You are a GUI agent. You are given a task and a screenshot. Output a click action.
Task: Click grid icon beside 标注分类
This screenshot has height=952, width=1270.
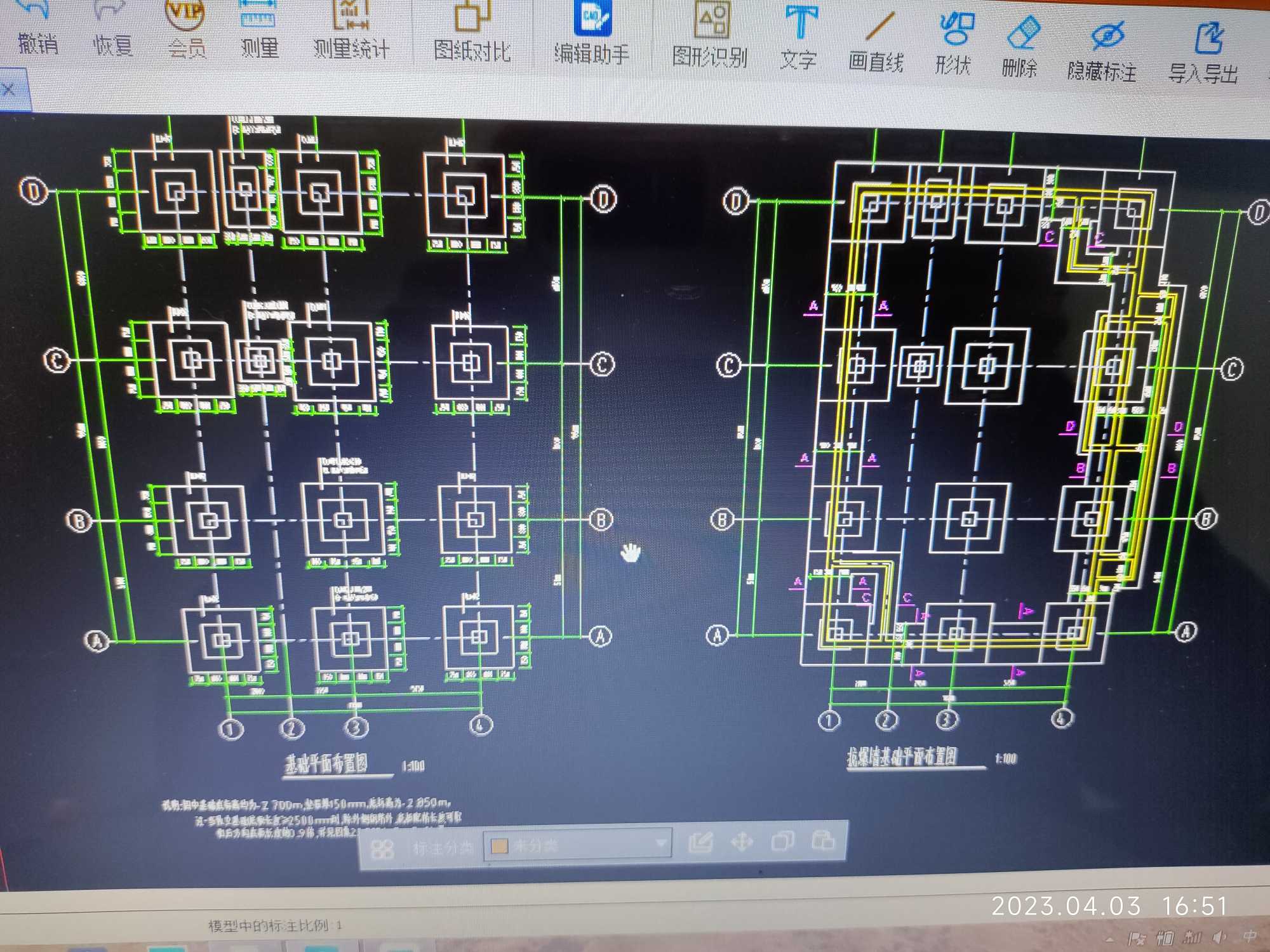click(x=382, y=849)
